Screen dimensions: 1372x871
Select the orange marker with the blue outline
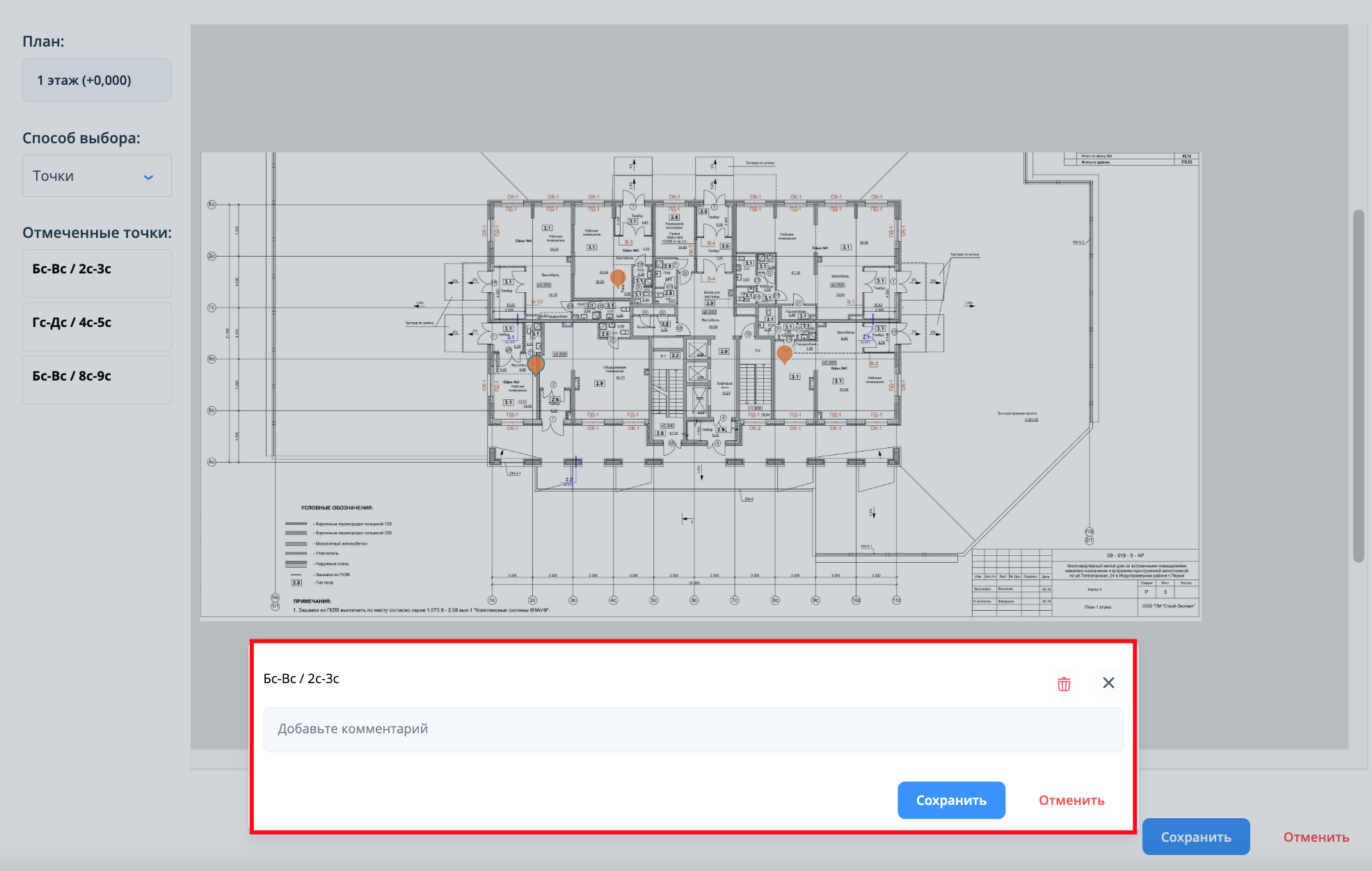(x=536, y=363)
